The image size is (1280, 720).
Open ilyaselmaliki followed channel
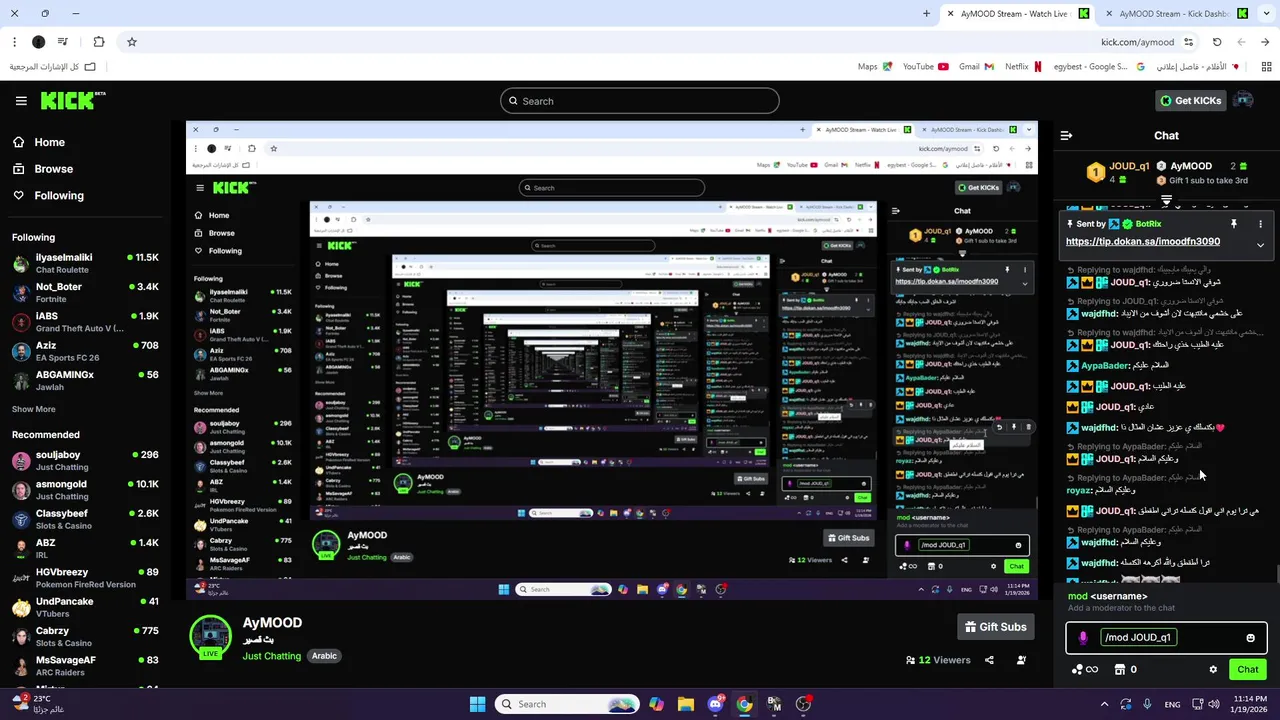(85, 264)
